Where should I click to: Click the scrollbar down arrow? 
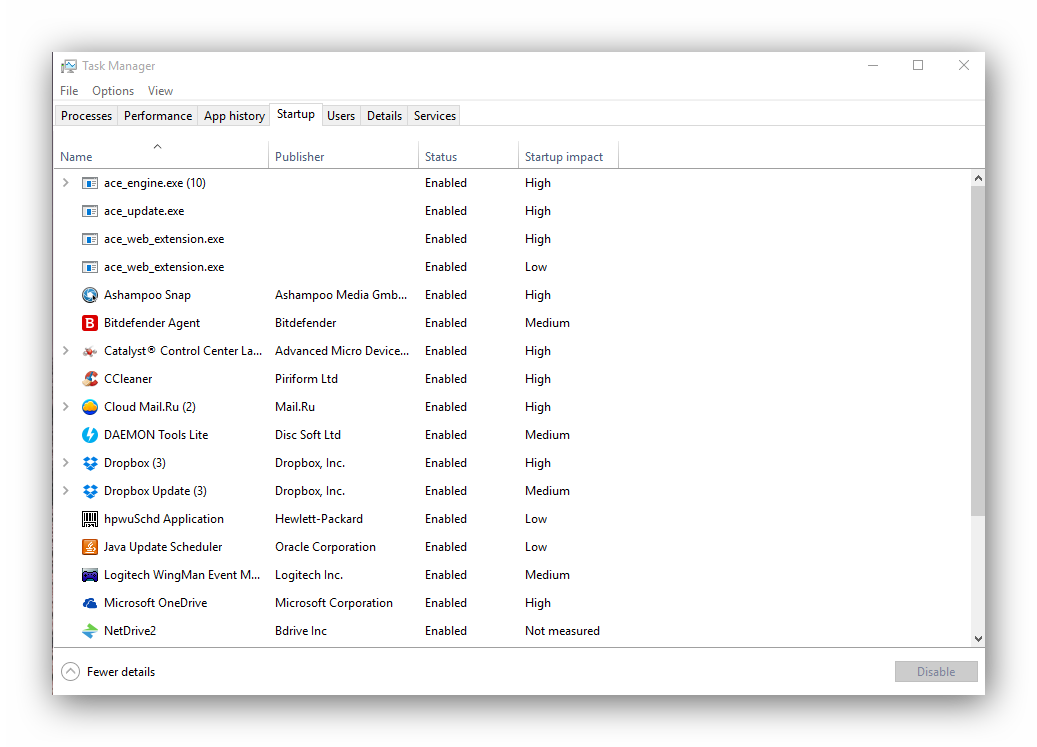[x=978, y=639]
